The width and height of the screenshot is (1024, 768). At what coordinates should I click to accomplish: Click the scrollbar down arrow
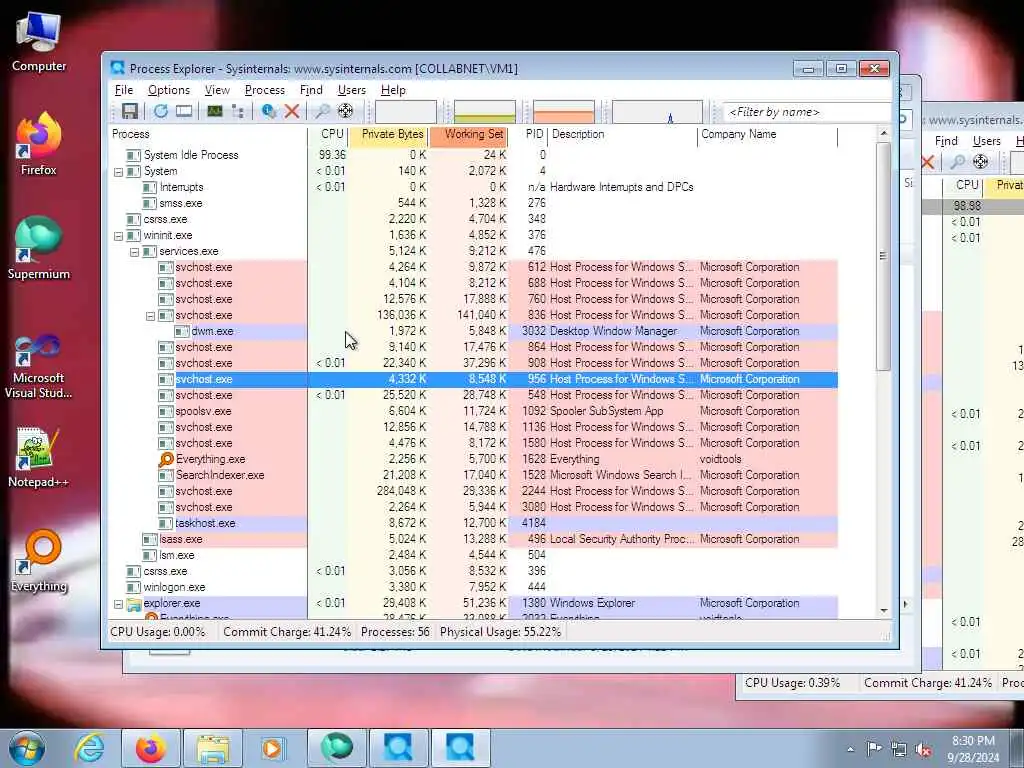[884, 611]
